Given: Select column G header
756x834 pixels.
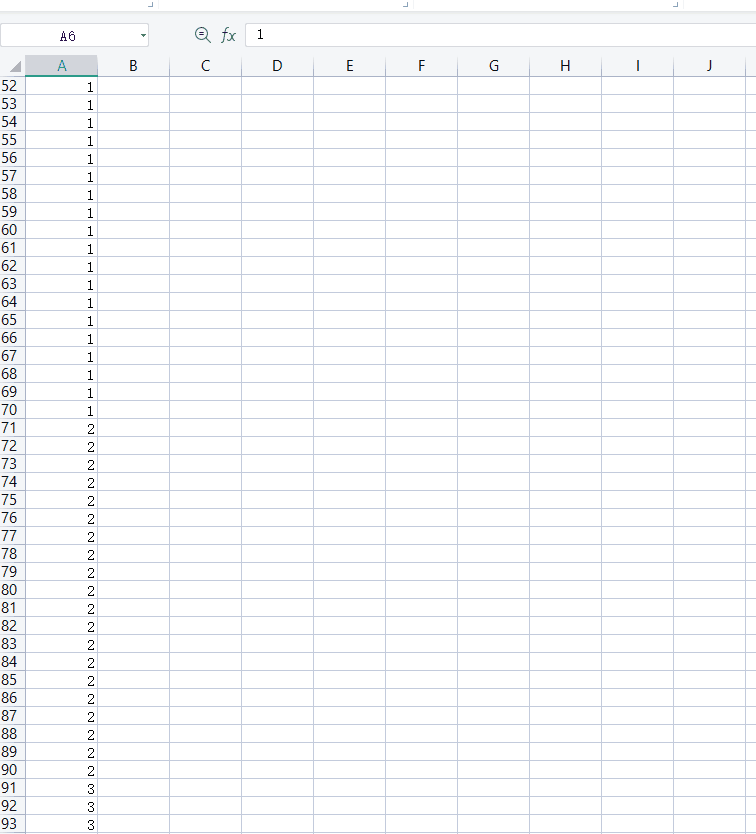Looking at the screenshot, I should 493,66.
